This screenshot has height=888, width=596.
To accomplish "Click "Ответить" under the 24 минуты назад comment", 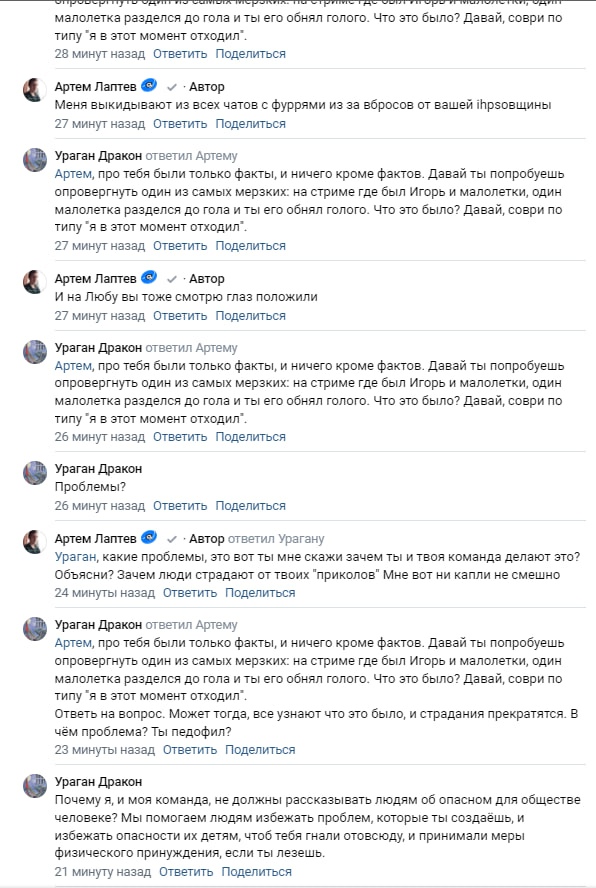I will coord(190,593).
